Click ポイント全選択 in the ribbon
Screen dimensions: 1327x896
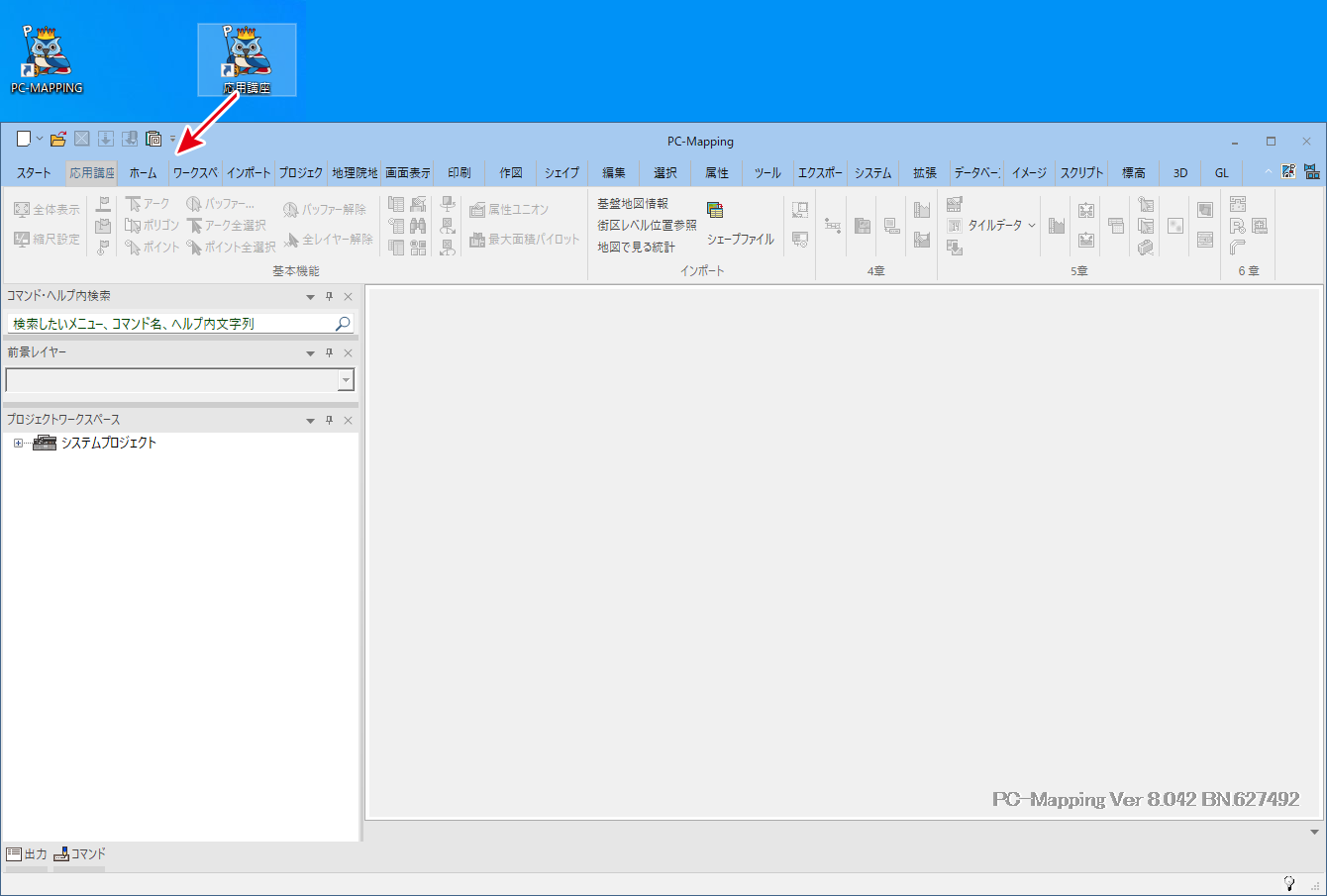231,247
